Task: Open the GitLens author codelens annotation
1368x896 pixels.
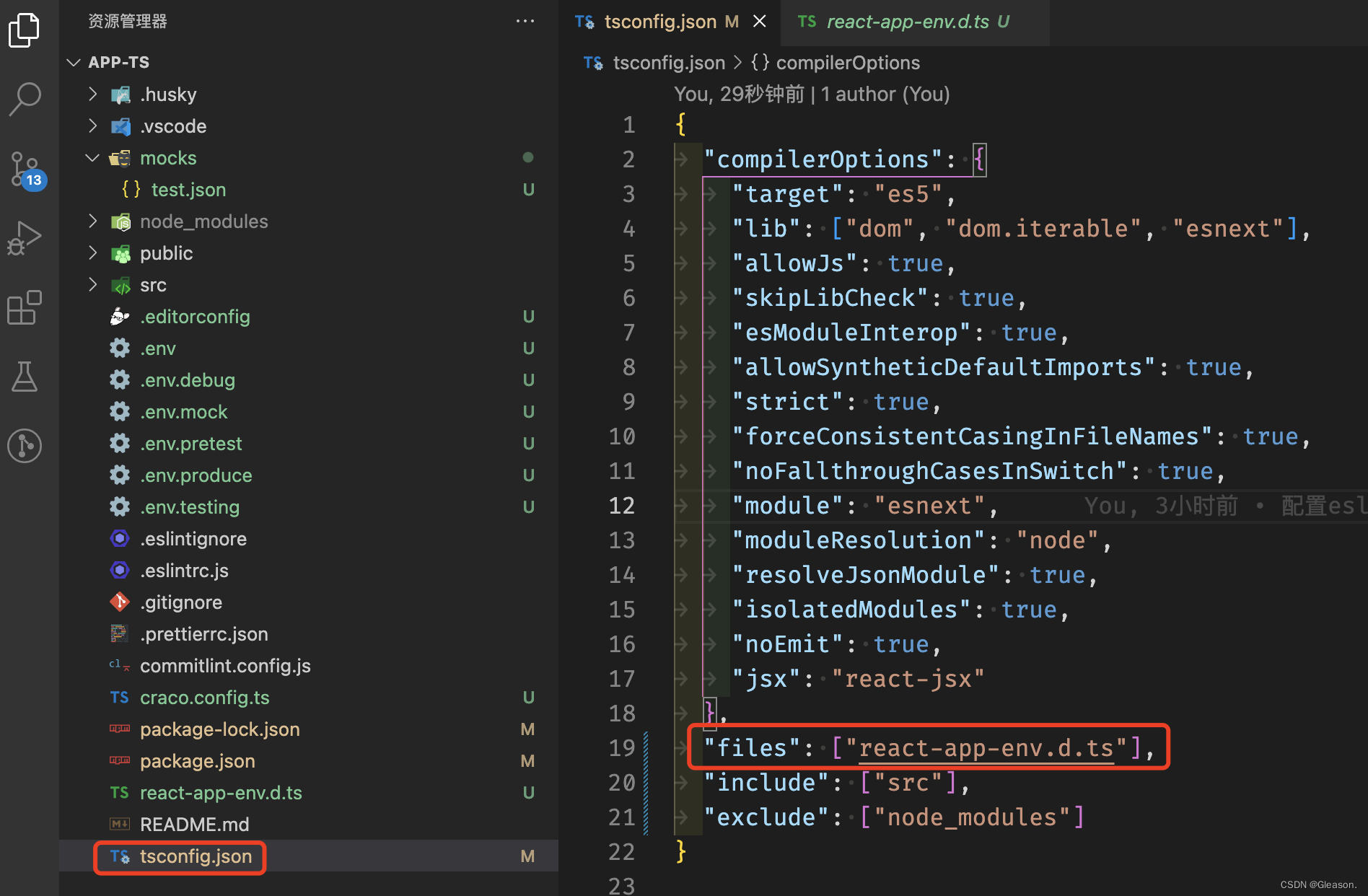Action: [812, 94]
